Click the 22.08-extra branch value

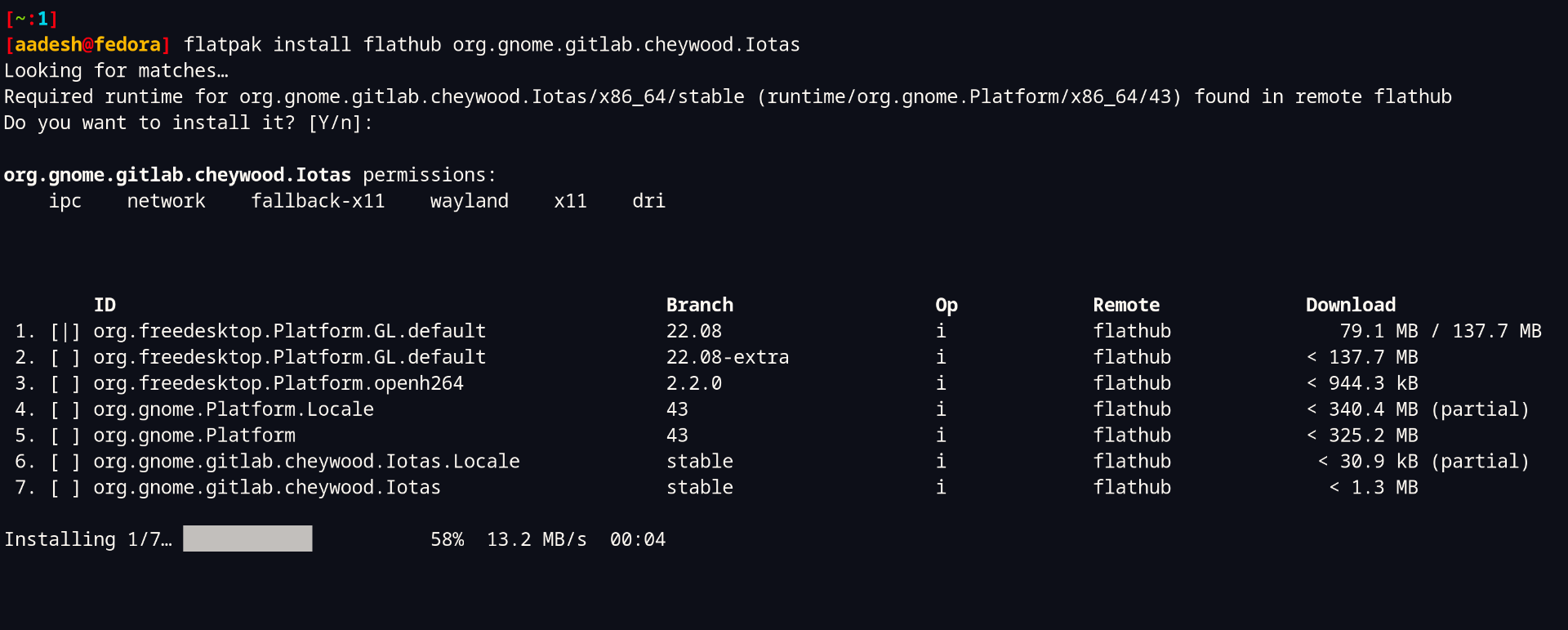[727, 357]
